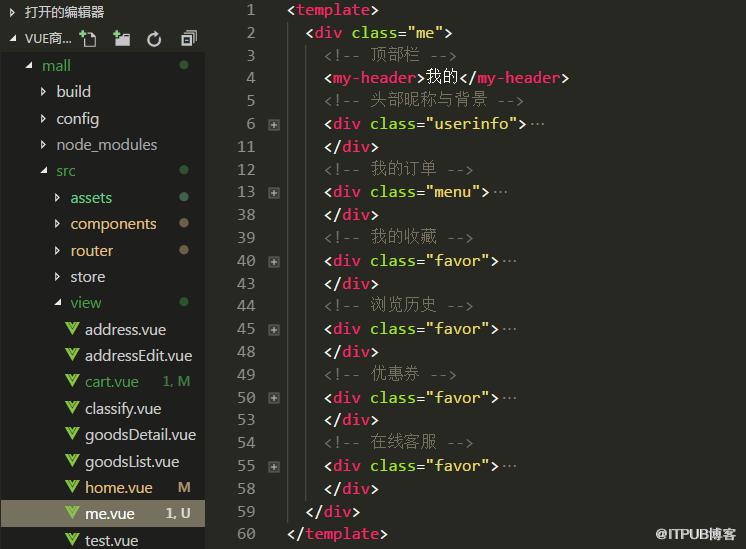Collapse the view folder arrow
Screen dimensions: 746x549
pyautogui.click(x=58, y=303)
